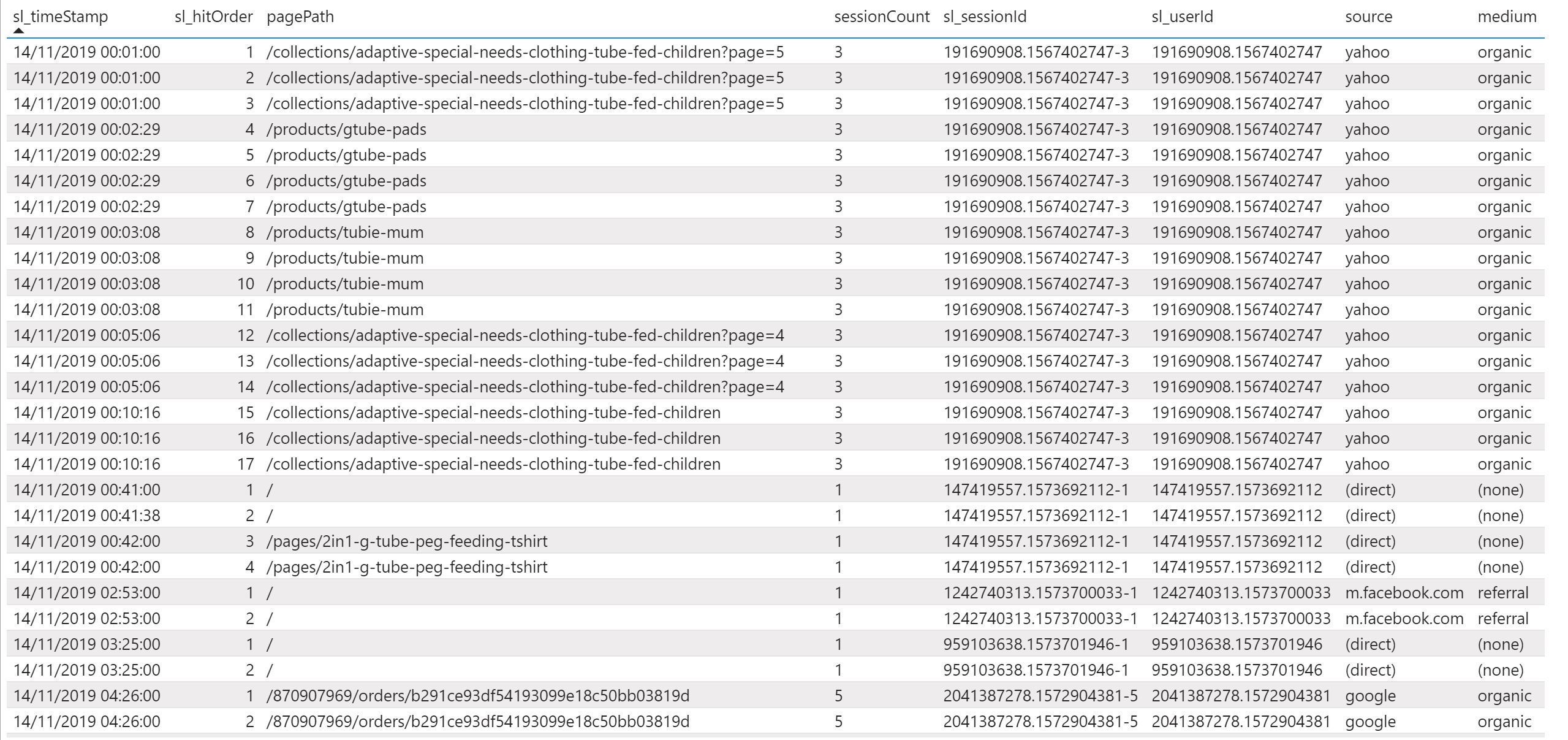Sort by the sl_timeStamp column header
Viewport: 1568px width, 740px height.
coord(60,17)
